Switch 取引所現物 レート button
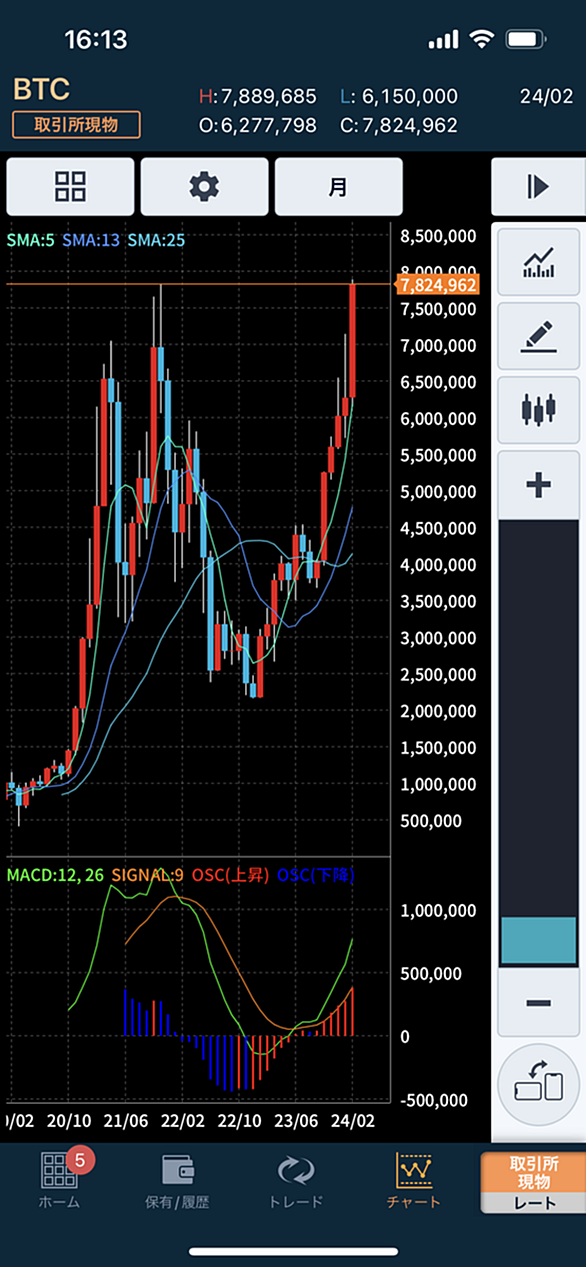Image resolution: width=586 pixels, height=1267 pixels. tap(532, 1182)
